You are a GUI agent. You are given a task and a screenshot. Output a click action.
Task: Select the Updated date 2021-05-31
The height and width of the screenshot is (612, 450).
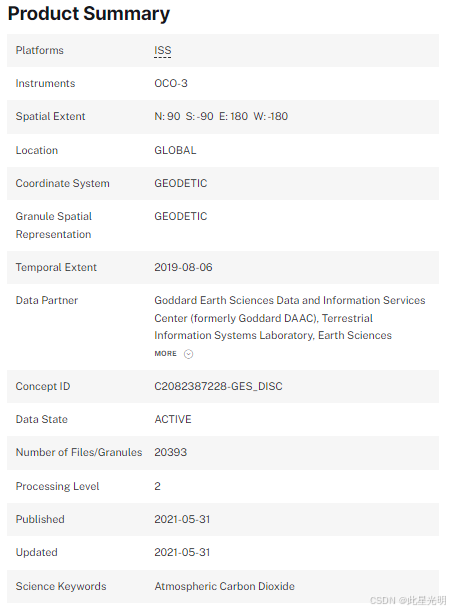182,552
